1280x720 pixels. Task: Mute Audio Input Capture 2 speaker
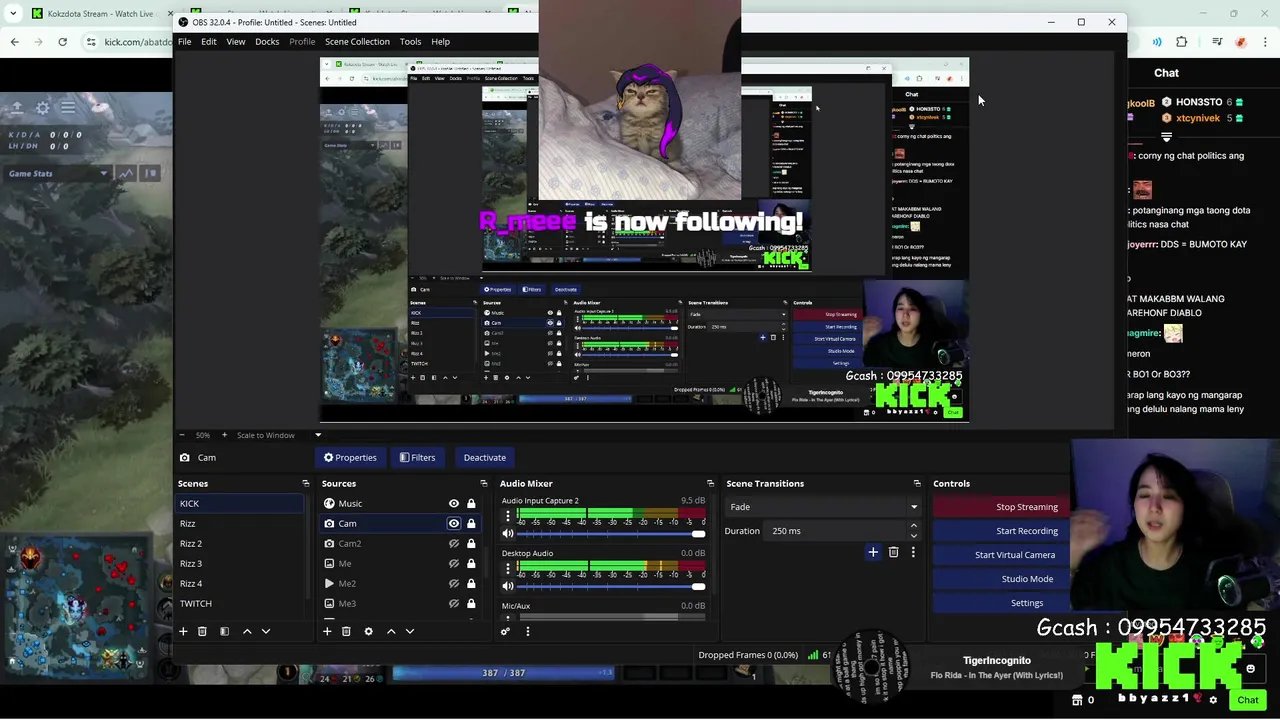coord(507,533)
